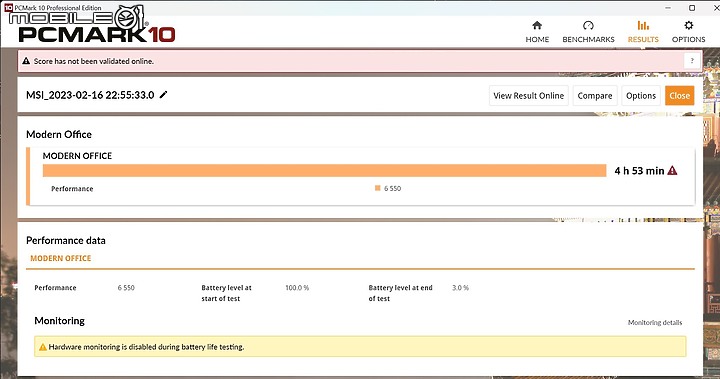Image resolution: width=720 pixels, height=379 pixels.
Task: Click the warning triangle beside 4 h 53 min
Action: click(672, 170)
